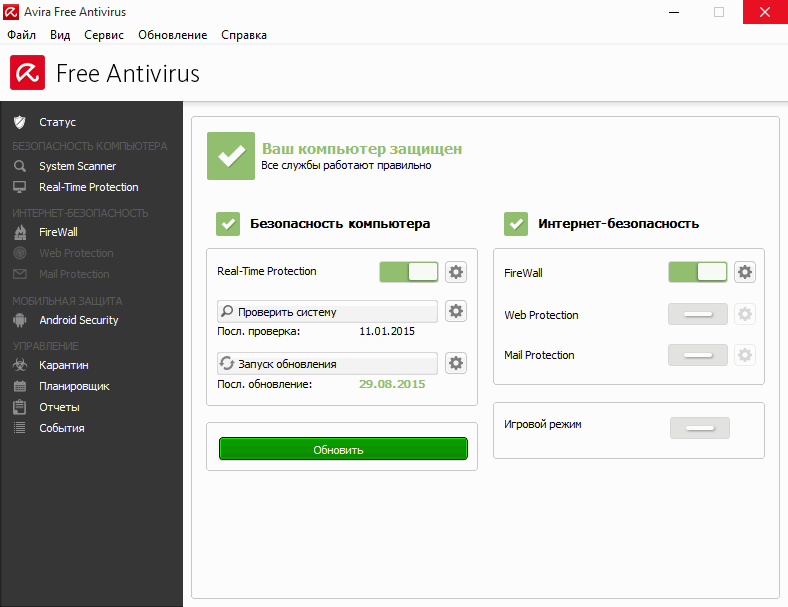
Task: Toggle Real-Time Protection switch
Action: [x=409, y=272]
